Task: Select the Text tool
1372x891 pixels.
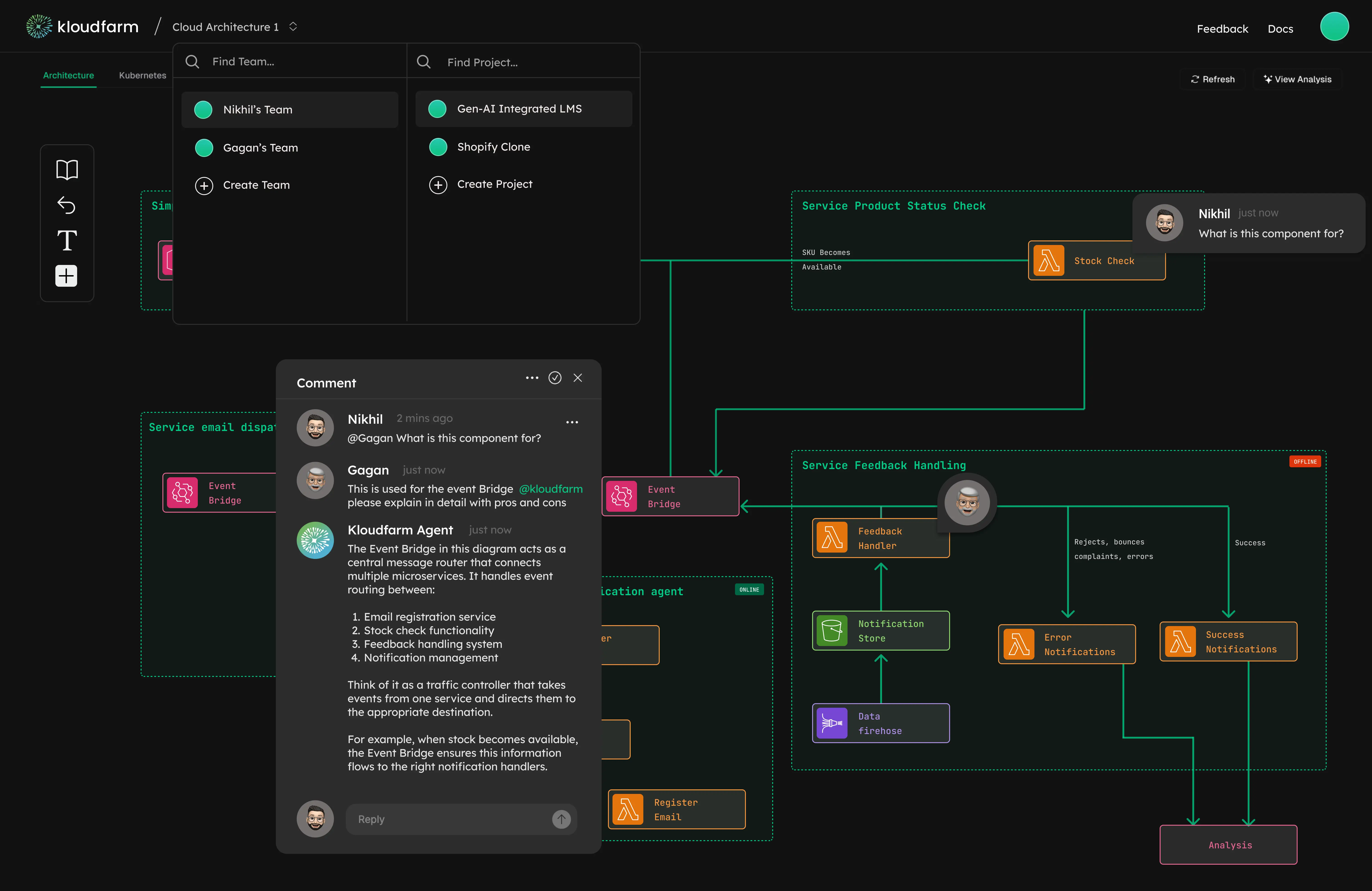Action: [x=67, y=240]
